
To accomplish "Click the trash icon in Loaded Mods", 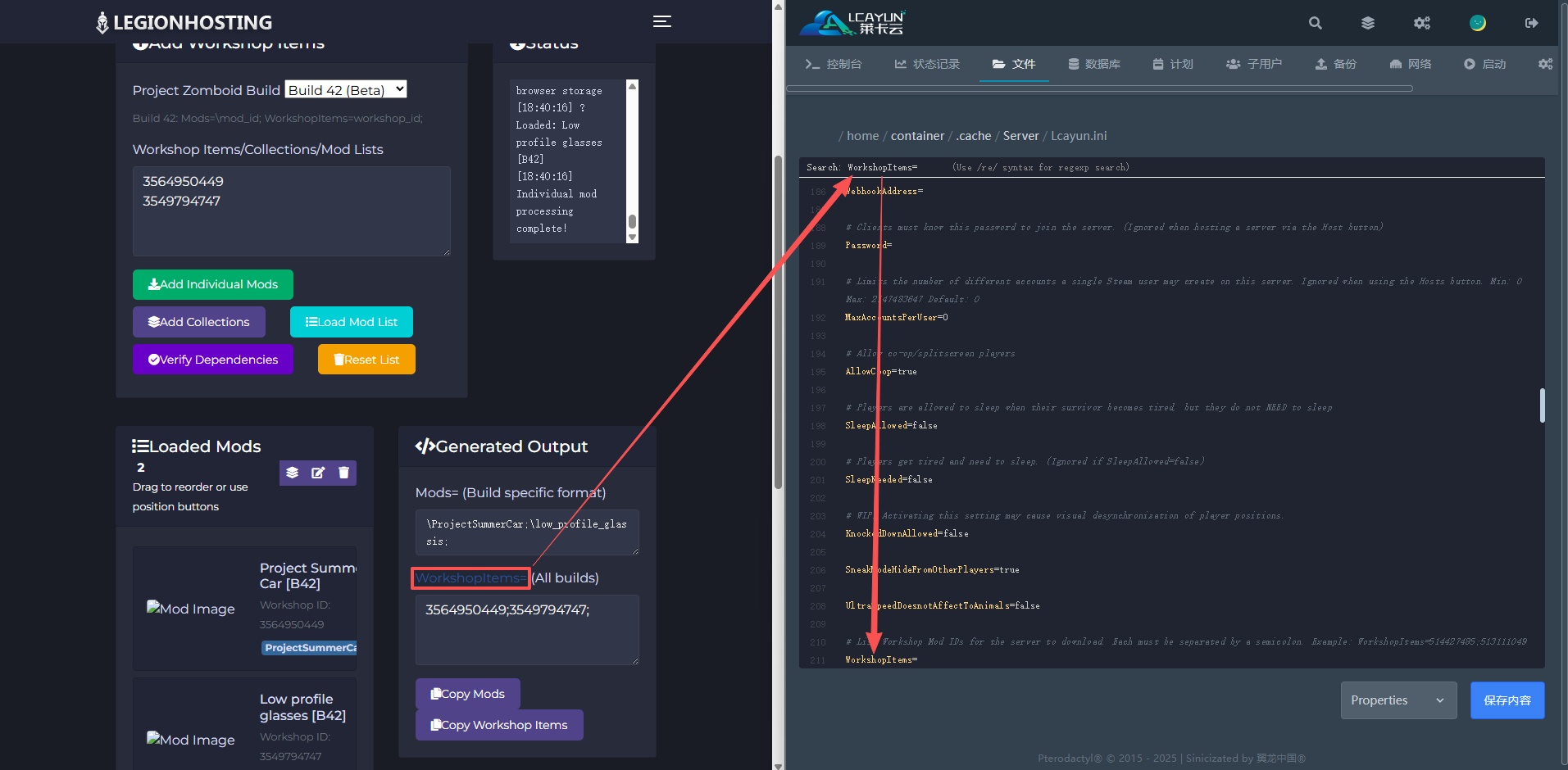I will pyautogui.click(x=343, y=473).
